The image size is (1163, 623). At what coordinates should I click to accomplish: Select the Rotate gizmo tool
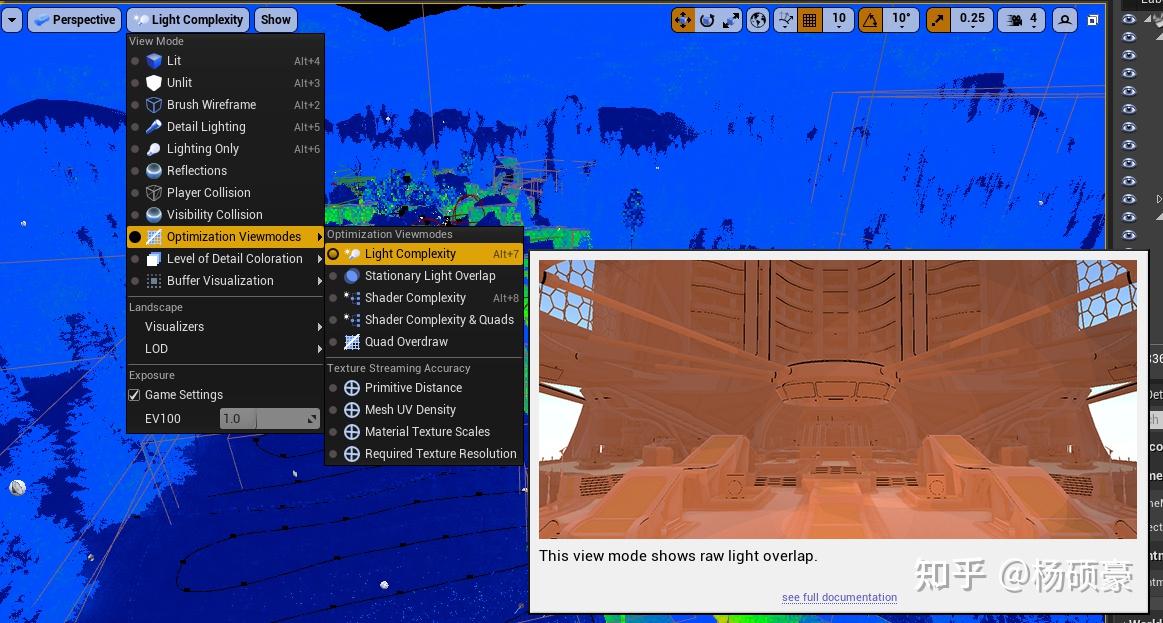coord(707,20)
